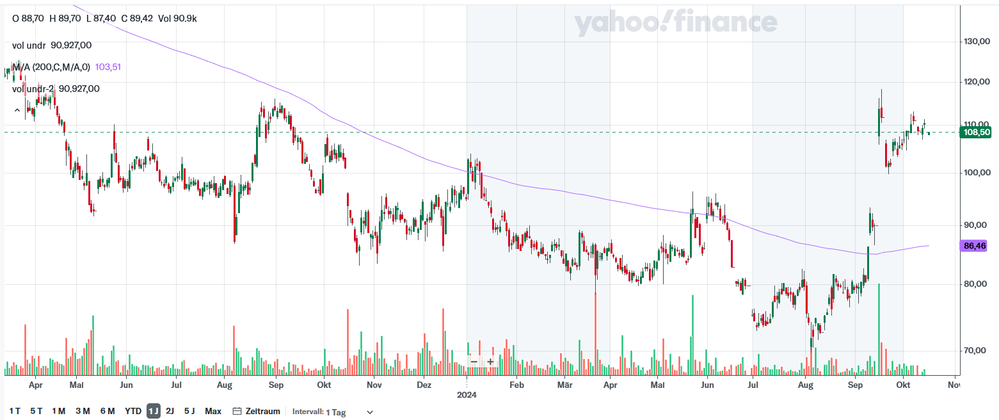Viewport: 999px width, 420px height.
Task: Select the 1 T time range
Action: (x=16, y=411)
